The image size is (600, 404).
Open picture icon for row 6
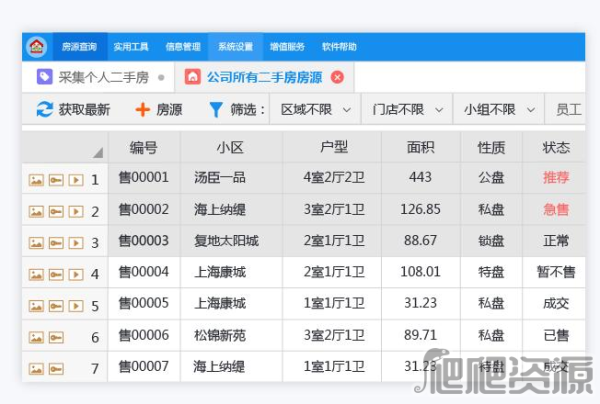(x=36, y=337)
